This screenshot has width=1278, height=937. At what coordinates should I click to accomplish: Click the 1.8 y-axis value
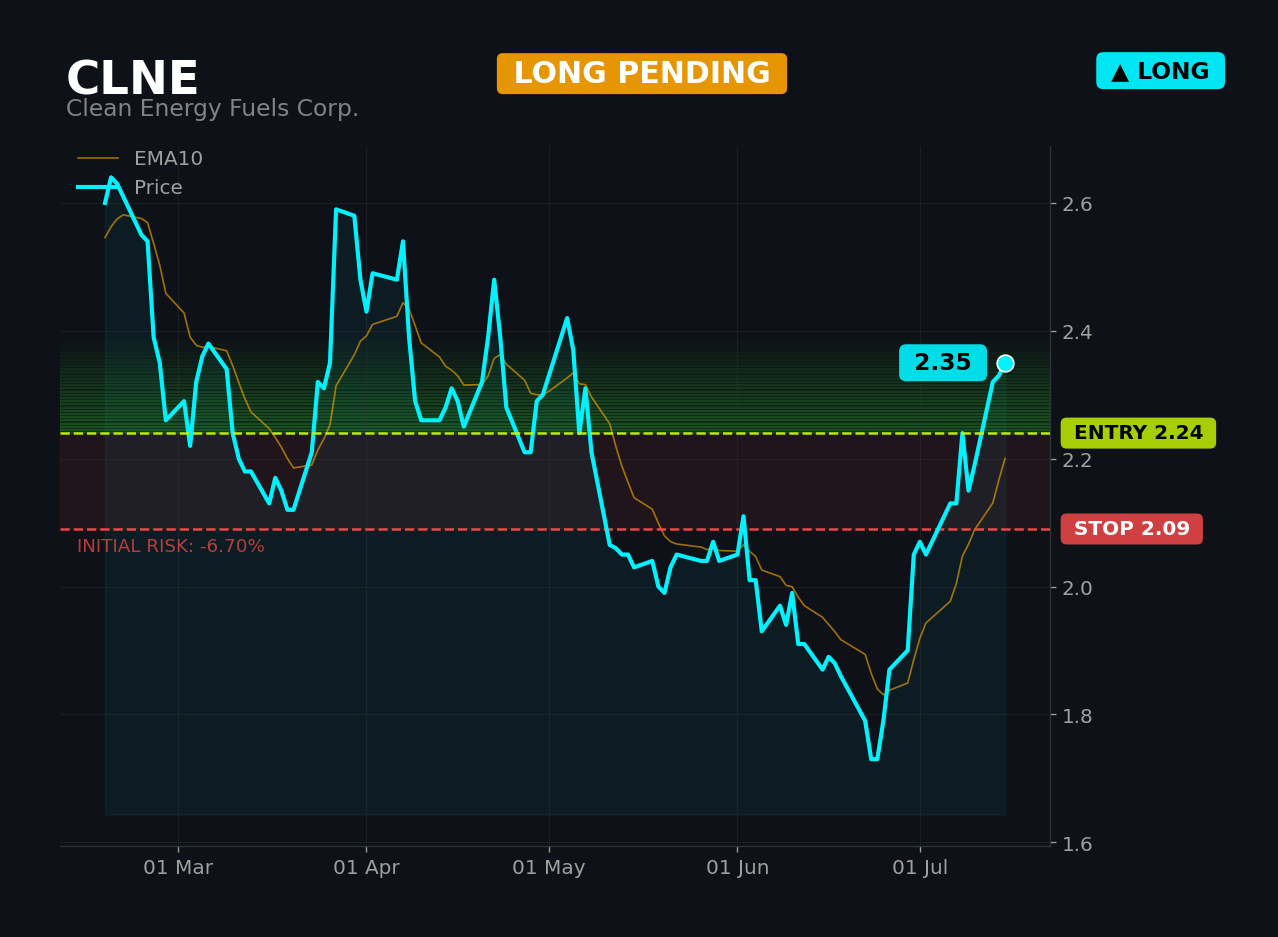[1078, 716]
